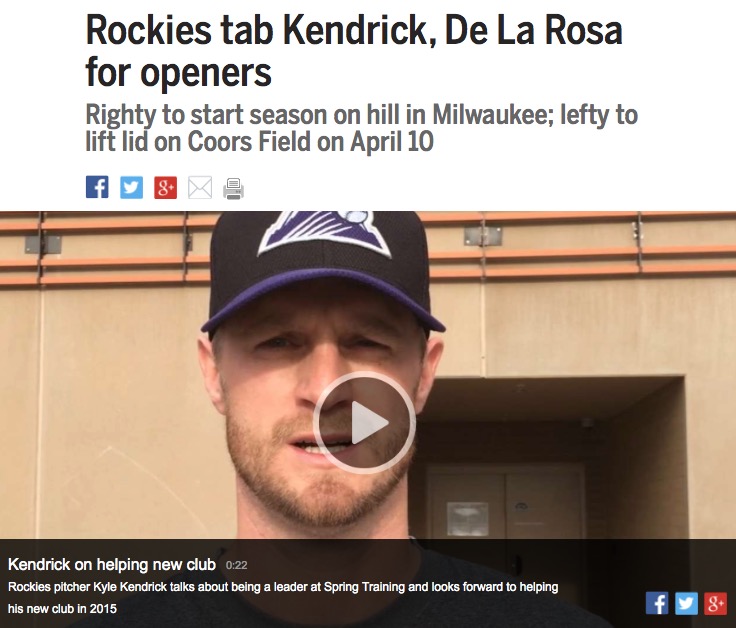Image resolution: width=736 pixels, height=628 pixels.
Task: Click the Rockies logo on the cap in video
Action: pos(323,232)
